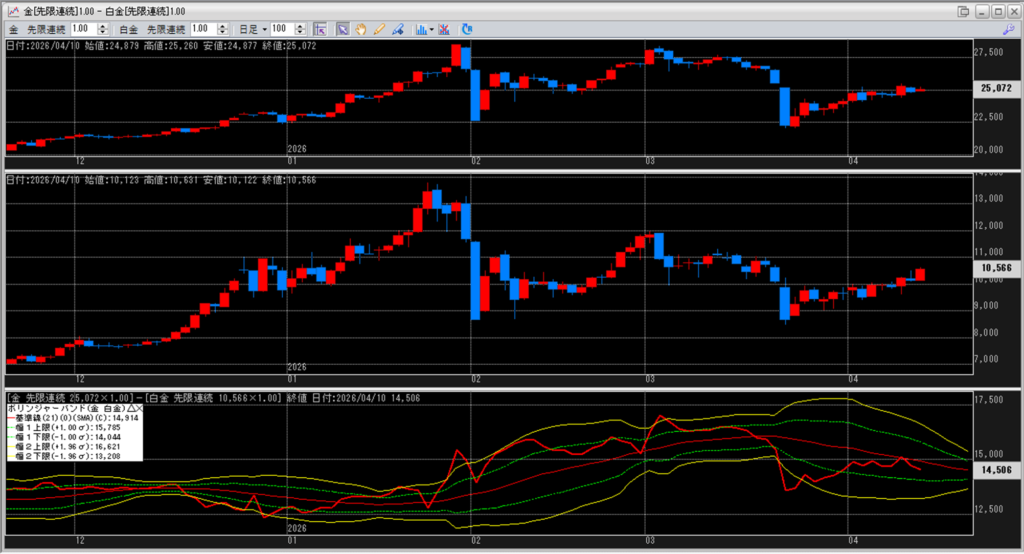Click the spread chart header with 14,506
Image resolution: width=1024 pixels, height=554 pixels.
click(214, 398)
